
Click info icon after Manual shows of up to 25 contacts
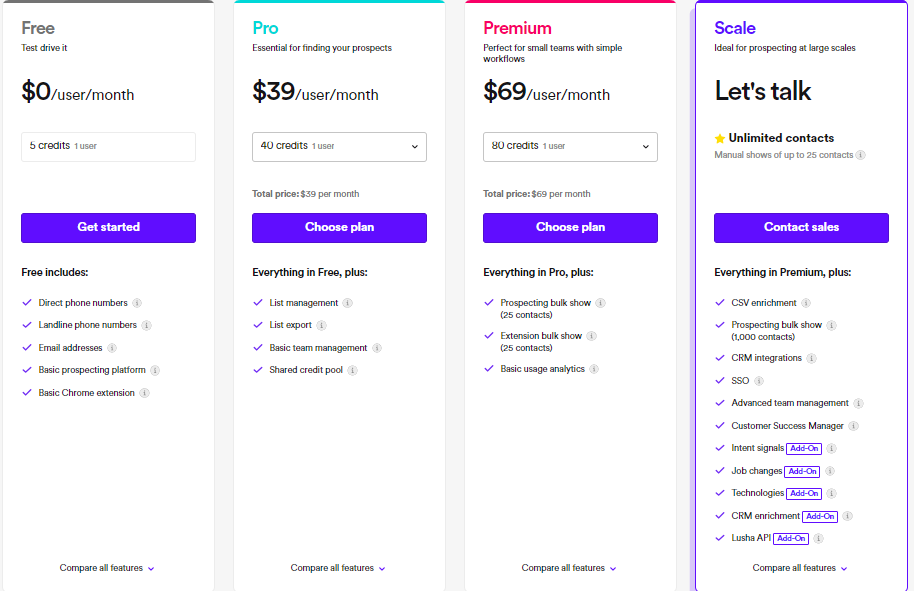point(860,155)
